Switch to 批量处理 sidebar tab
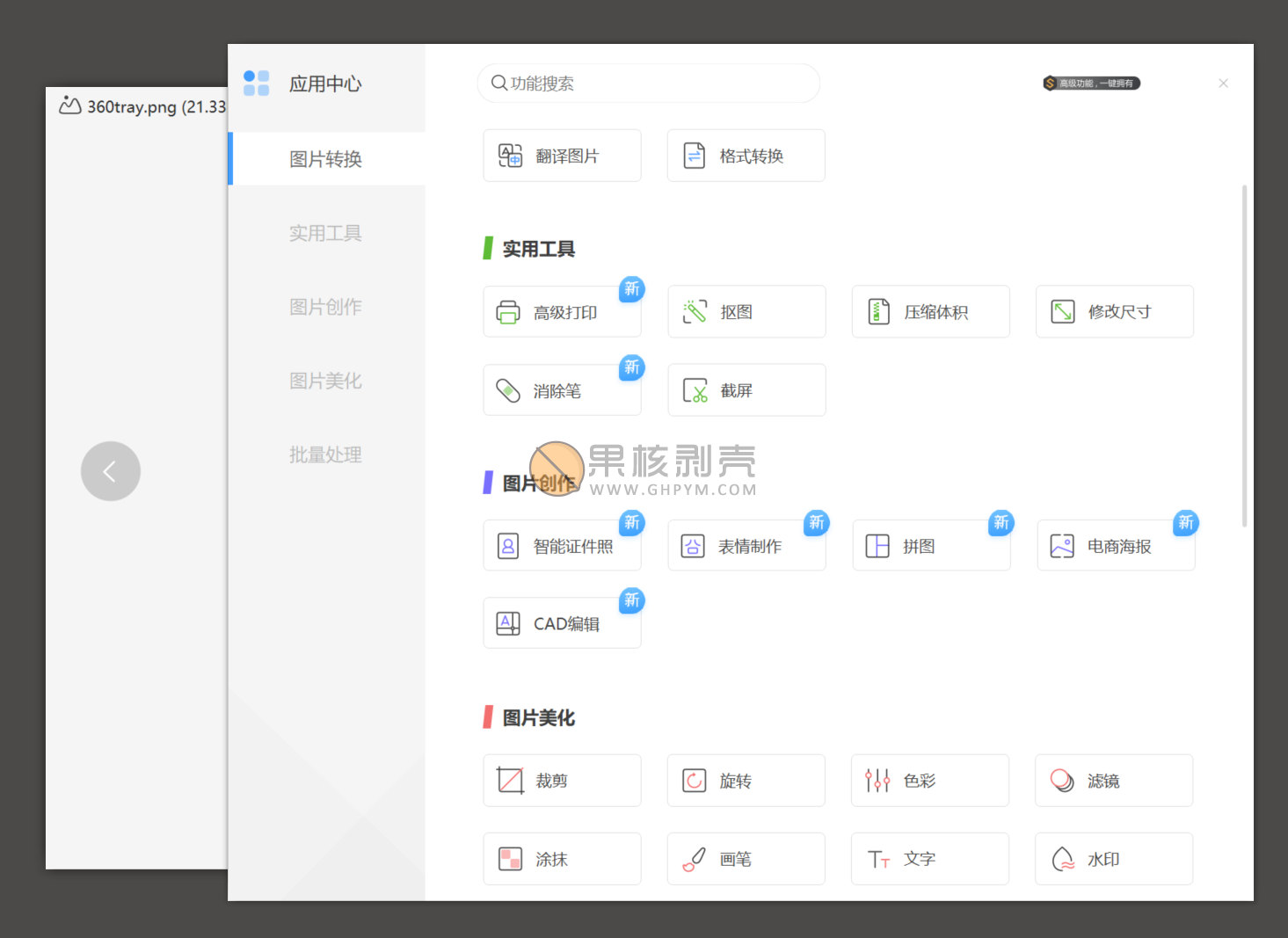Image resolution: width=1288 pixels, height=938 pixels. pyautogui.click(x=326, y=454)
